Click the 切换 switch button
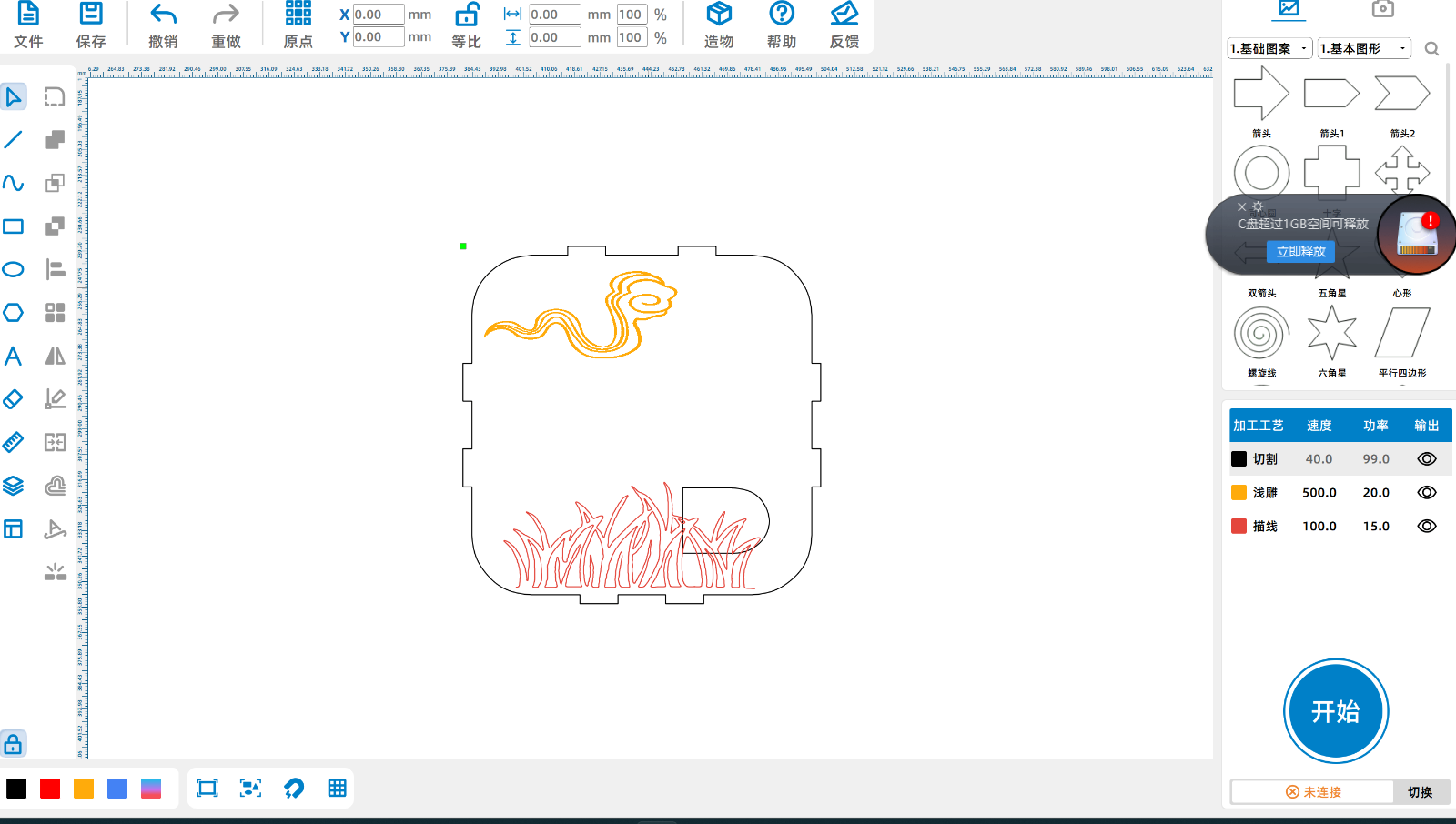Image resolution: width=1456 pixels, height=824 pixels. point(1420,792)
